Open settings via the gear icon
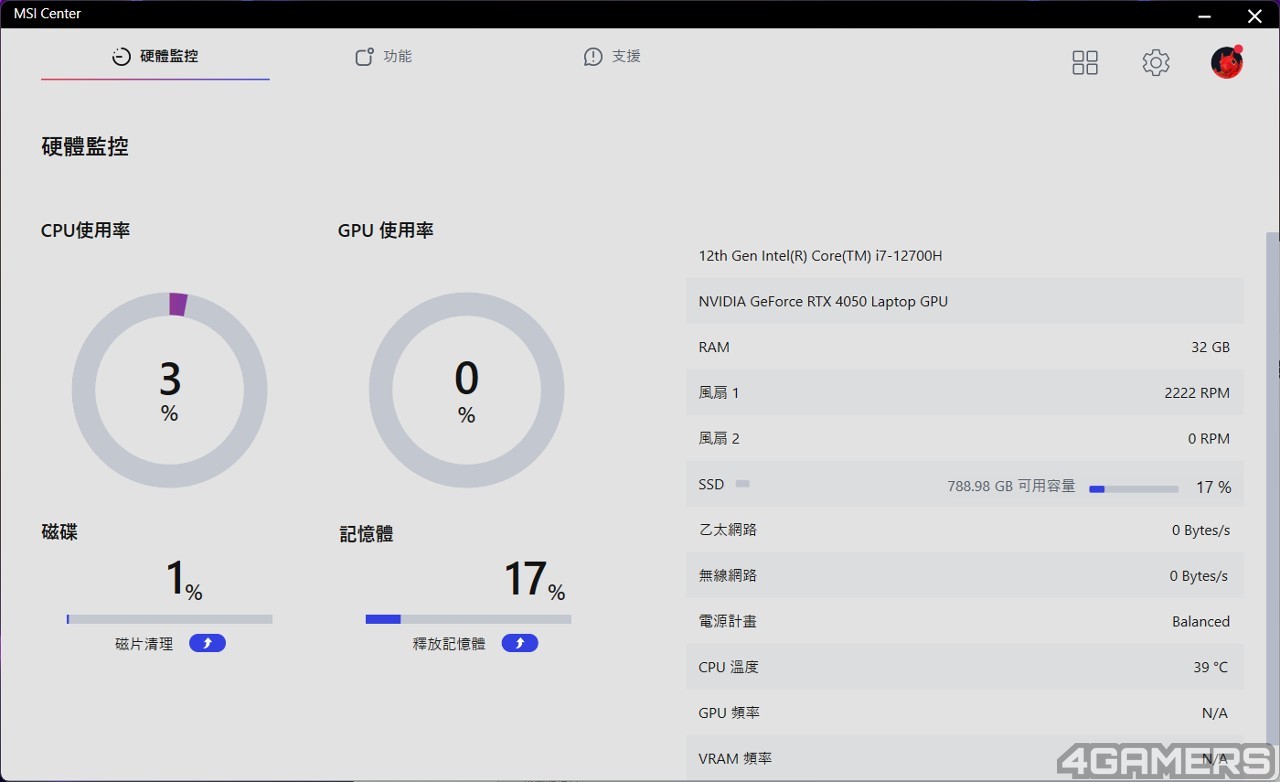This screenshot has height=782, width=1280. [x=1156, y=63]
